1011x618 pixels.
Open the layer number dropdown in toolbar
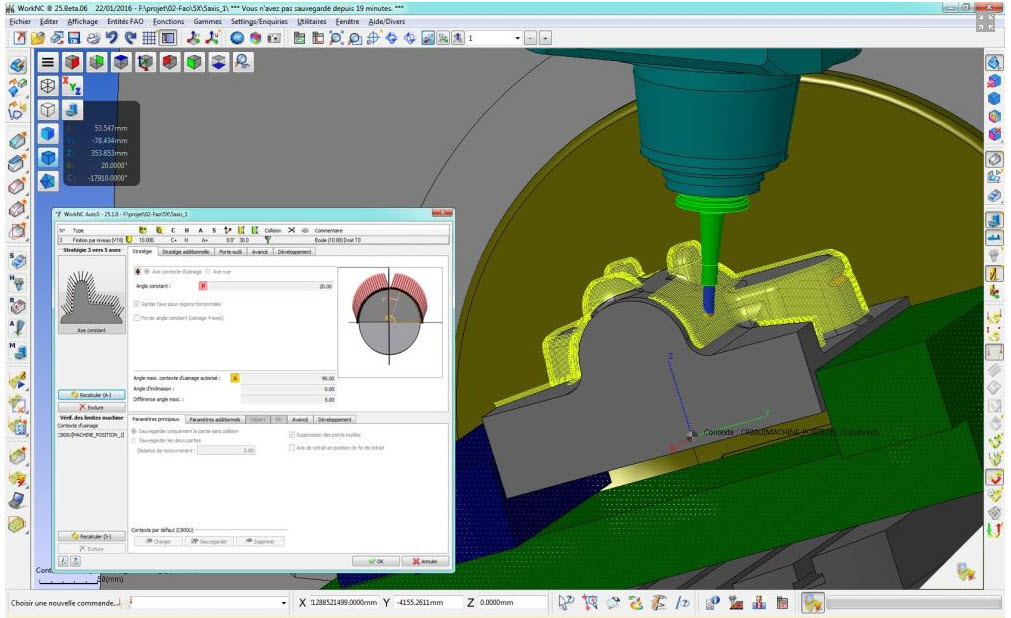pos(517,37)
